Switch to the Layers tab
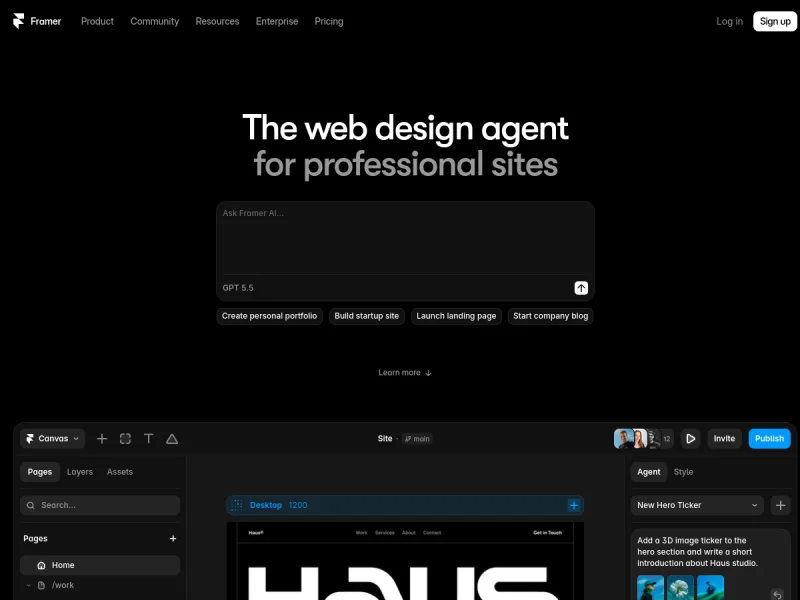 coord(80,472)
